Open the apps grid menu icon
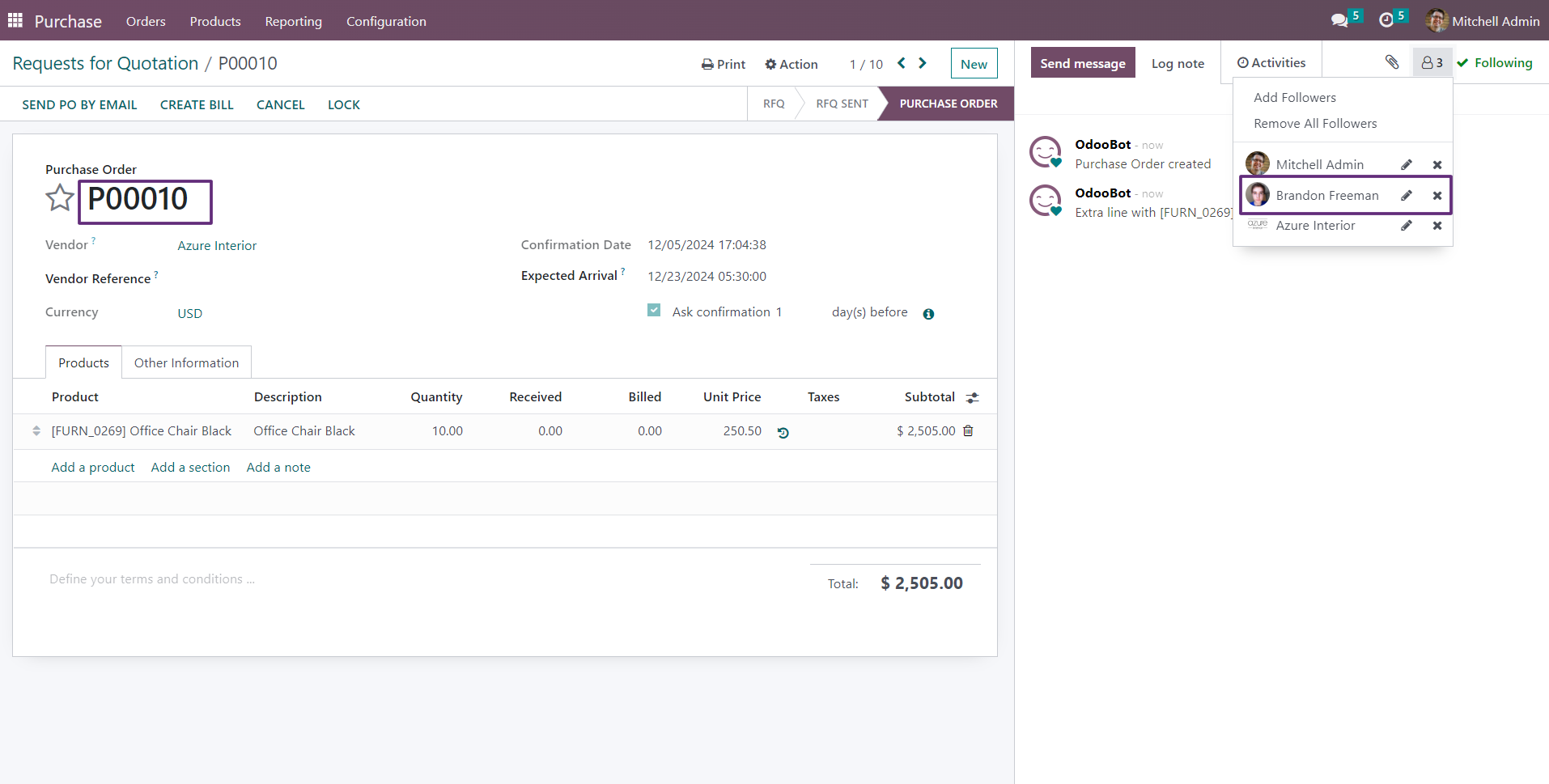The image size is (1549, 784). click(15, 20)
